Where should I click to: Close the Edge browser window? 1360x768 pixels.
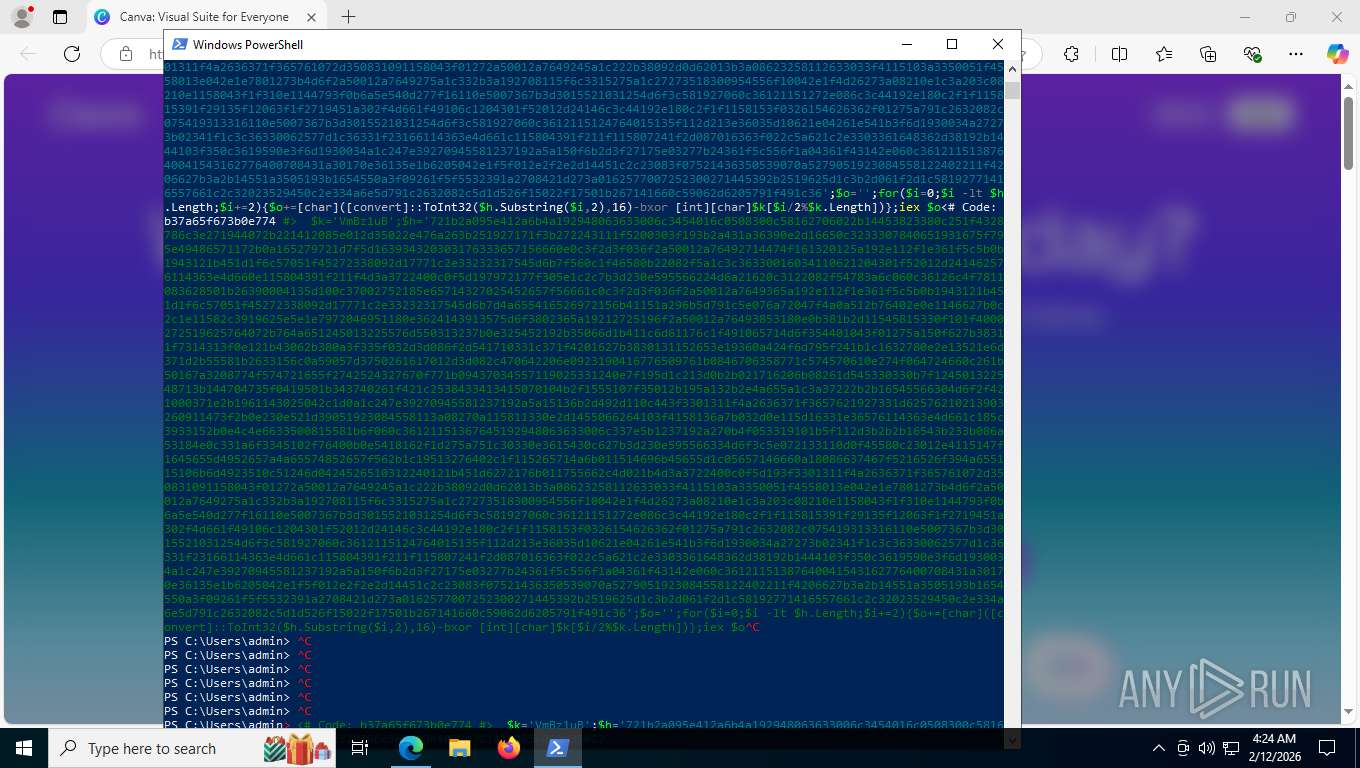(1337, 17)
